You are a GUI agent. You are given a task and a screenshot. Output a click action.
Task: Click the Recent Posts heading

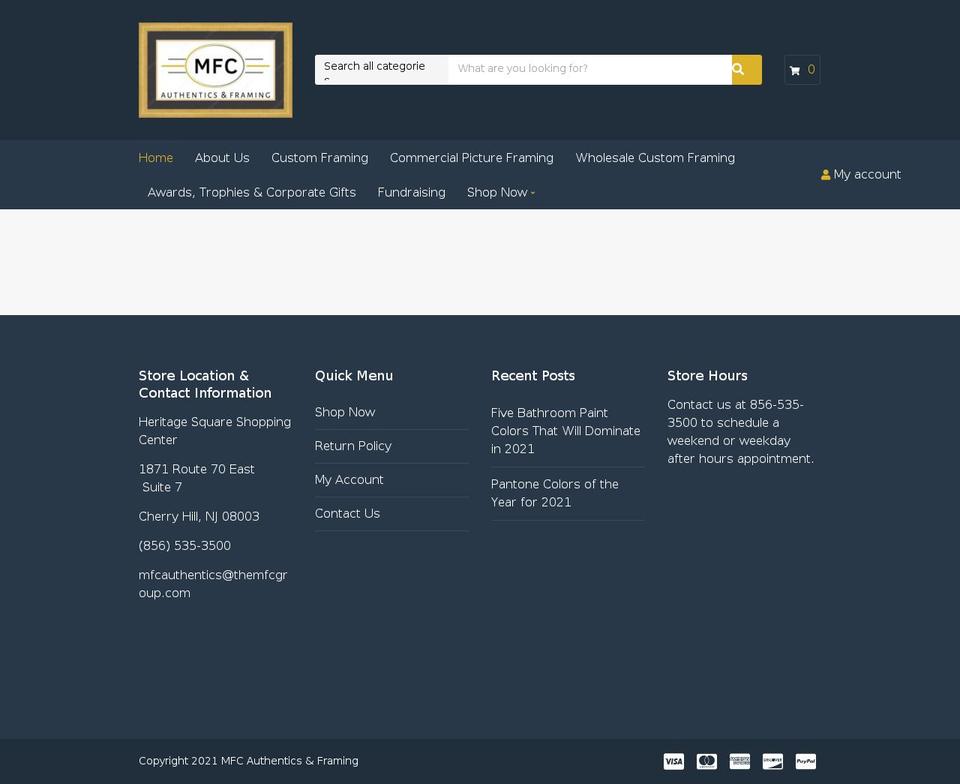coord(533,376)
